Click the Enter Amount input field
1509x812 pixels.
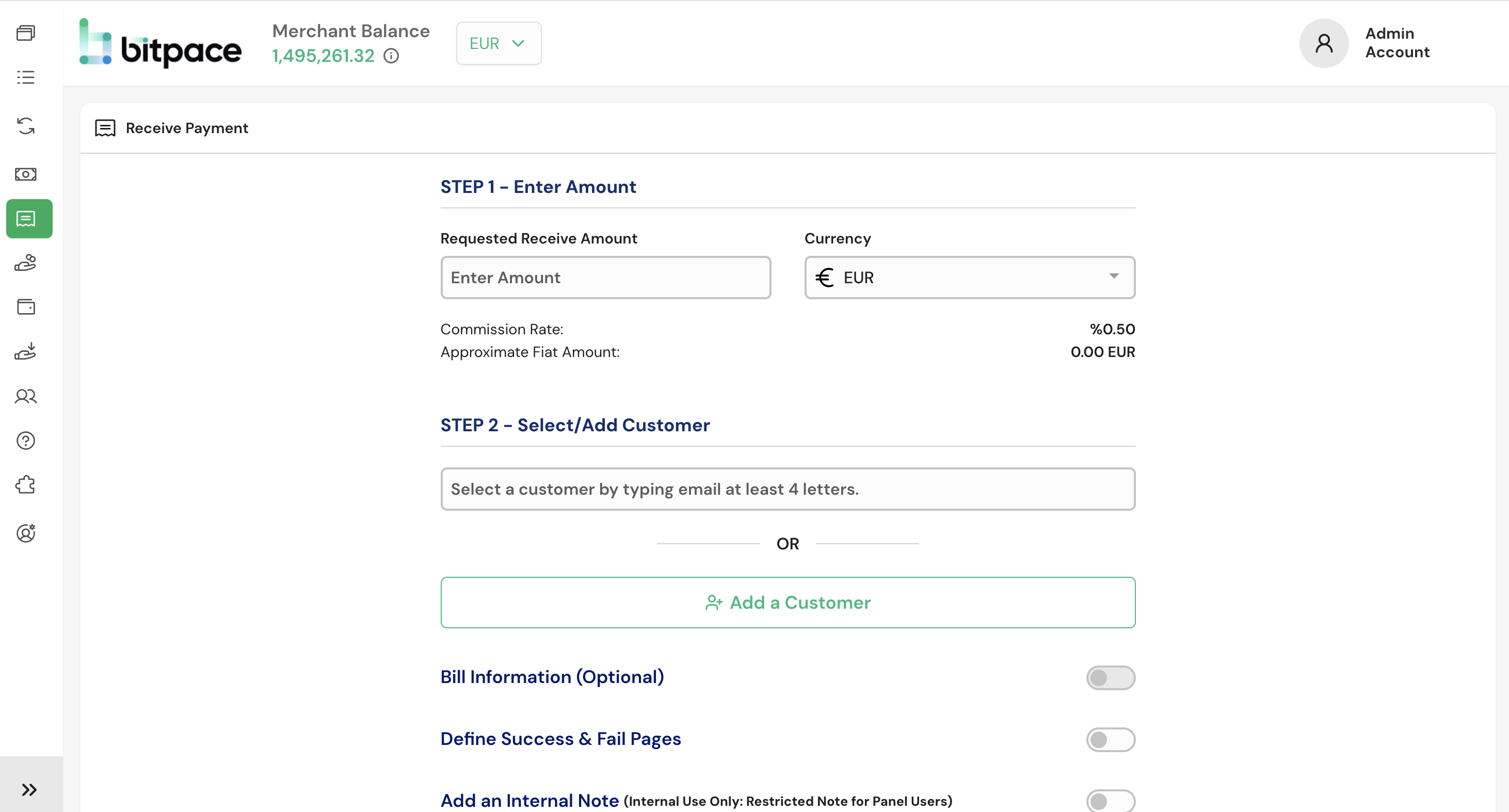(x=605, y=278)
